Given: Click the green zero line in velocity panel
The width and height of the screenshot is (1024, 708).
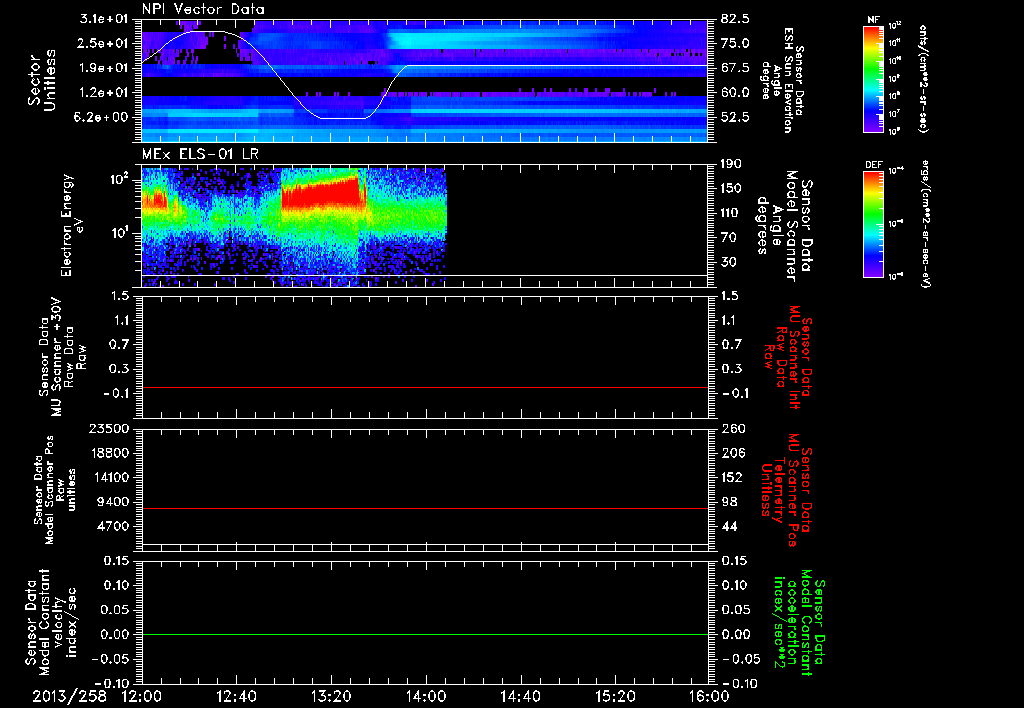Looking at the screenshot, I should point(425,634).
